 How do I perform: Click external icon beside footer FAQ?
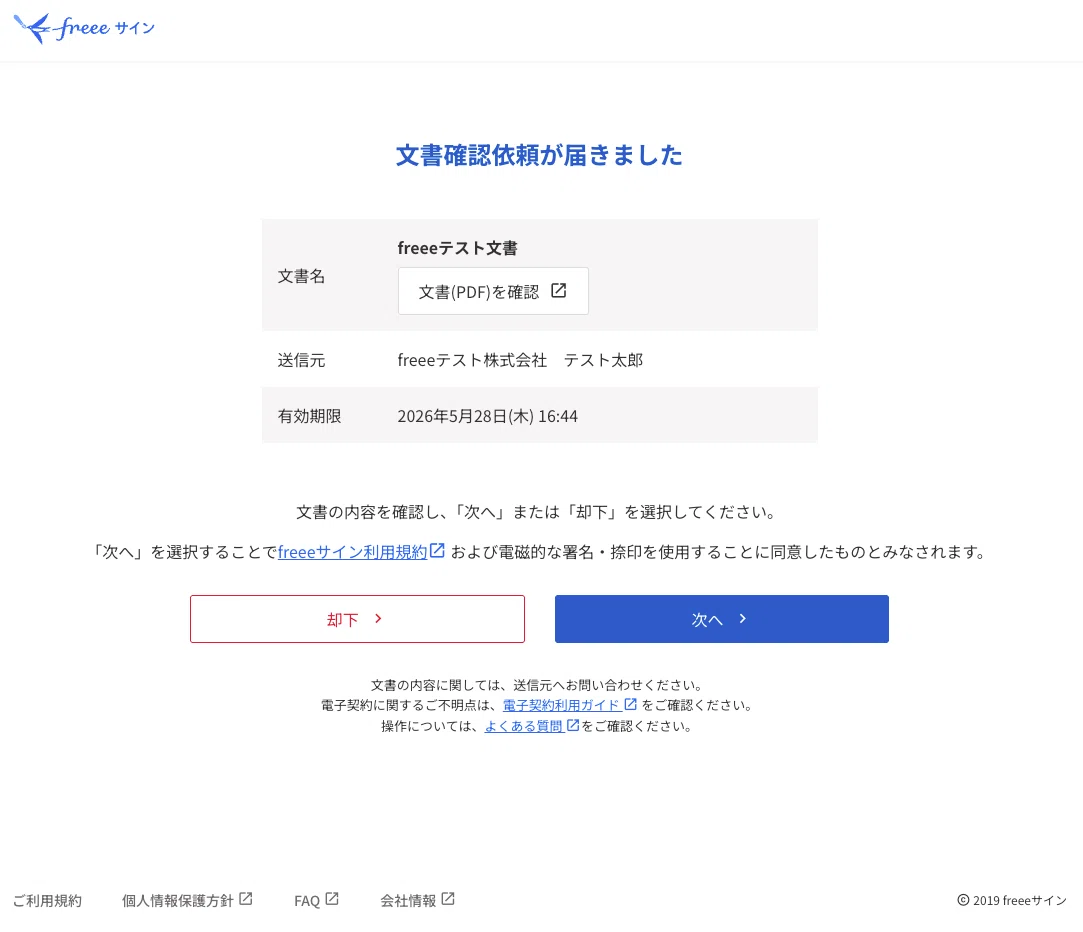tap(332, 900)
